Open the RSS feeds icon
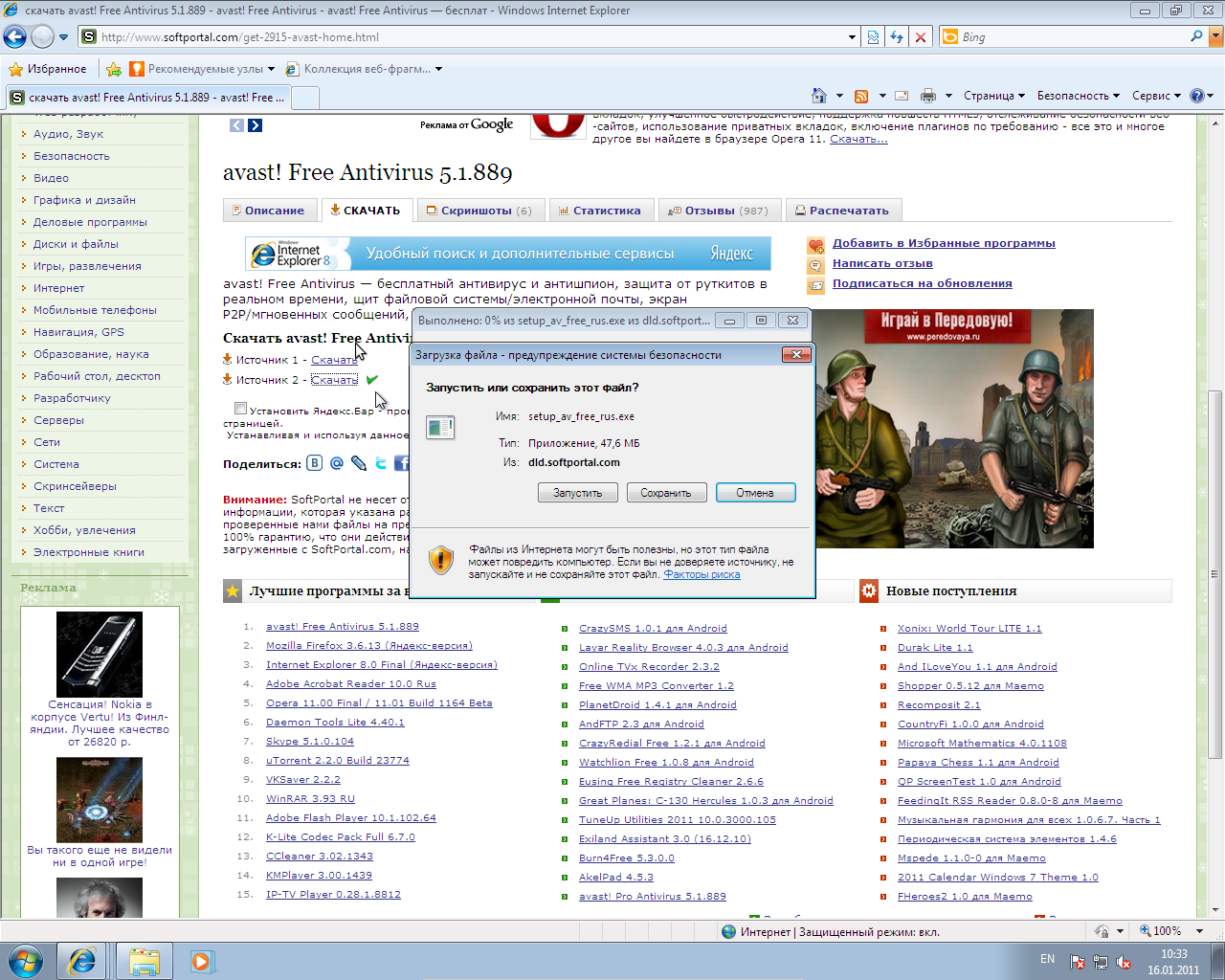Viewport: 1225px width, 980px height. [861, 96]
